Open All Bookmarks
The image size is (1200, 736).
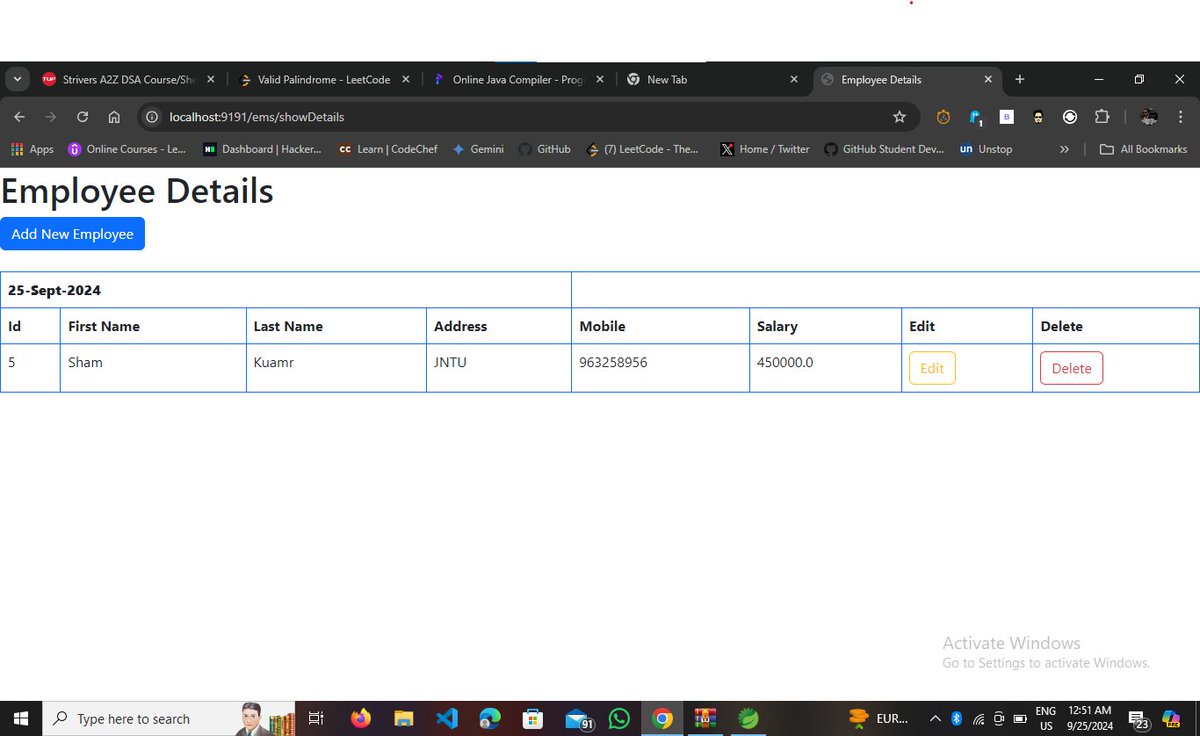1143,149
